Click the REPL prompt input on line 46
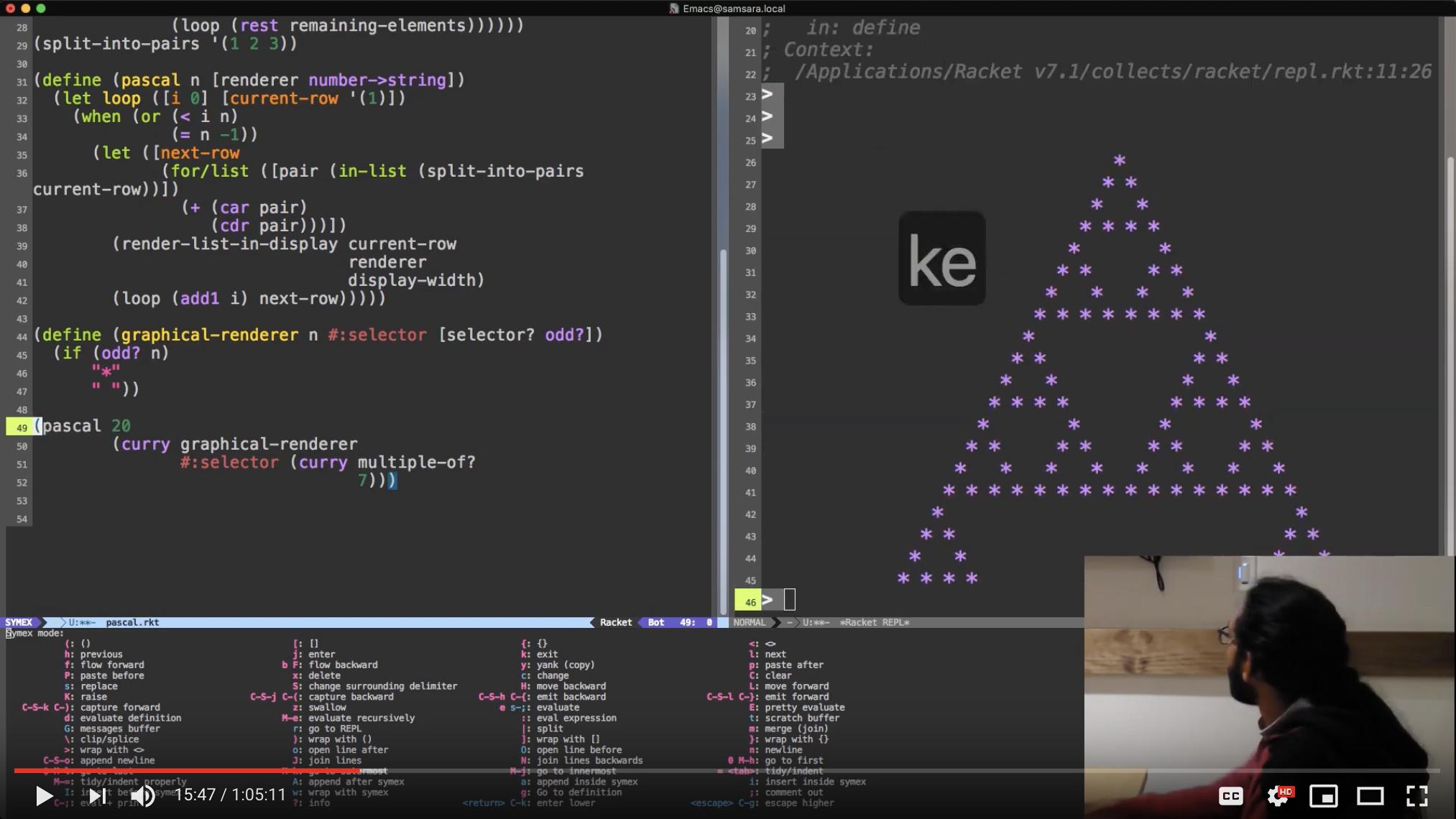Viewport: 1456px width, 819px height. click(789, 599)
